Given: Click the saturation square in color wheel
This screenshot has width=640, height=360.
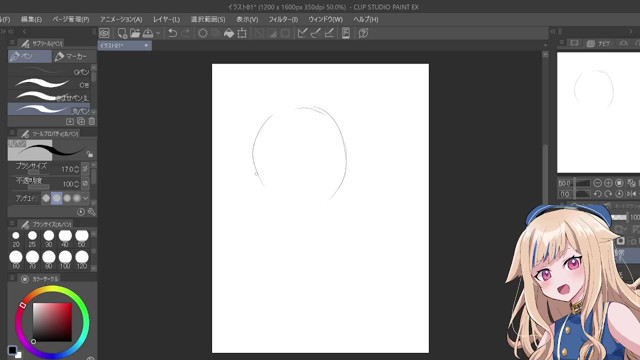Looking at the screenshot, I should [52, 322].
